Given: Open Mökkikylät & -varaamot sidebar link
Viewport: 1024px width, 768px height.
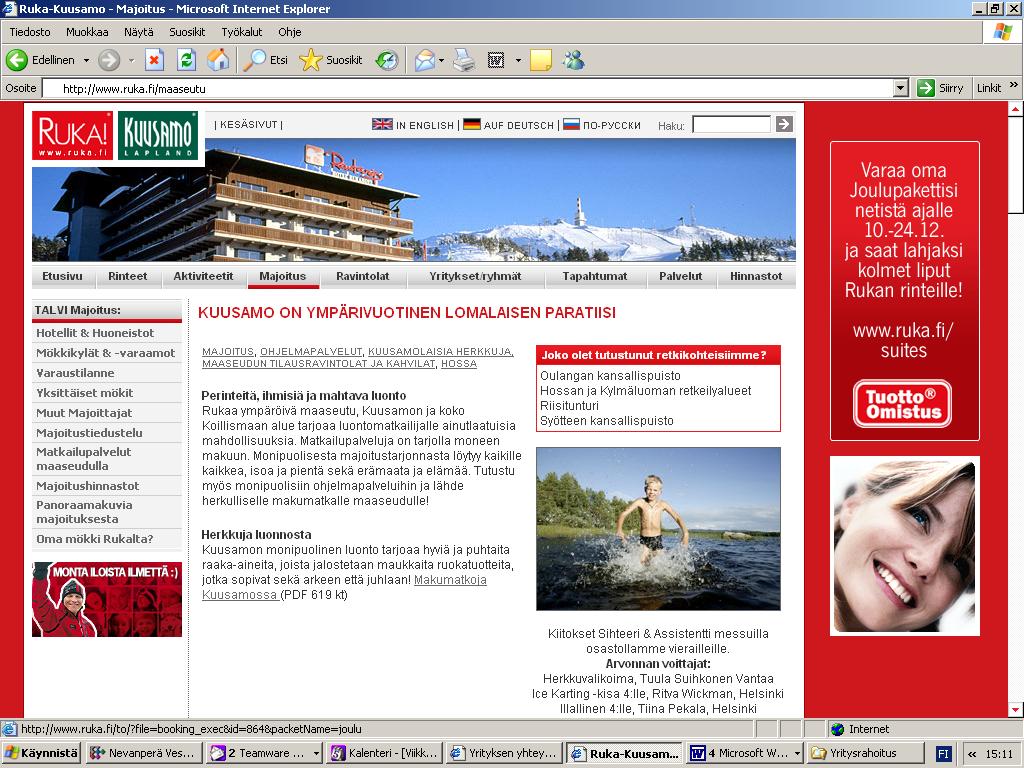Looking at the screenshot, I should [106, 353].
